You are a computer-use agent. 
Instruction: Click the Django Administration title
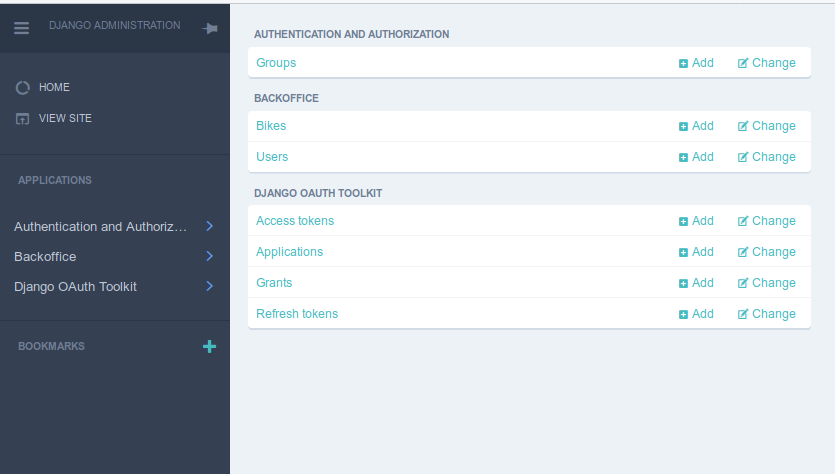(114, 25)
